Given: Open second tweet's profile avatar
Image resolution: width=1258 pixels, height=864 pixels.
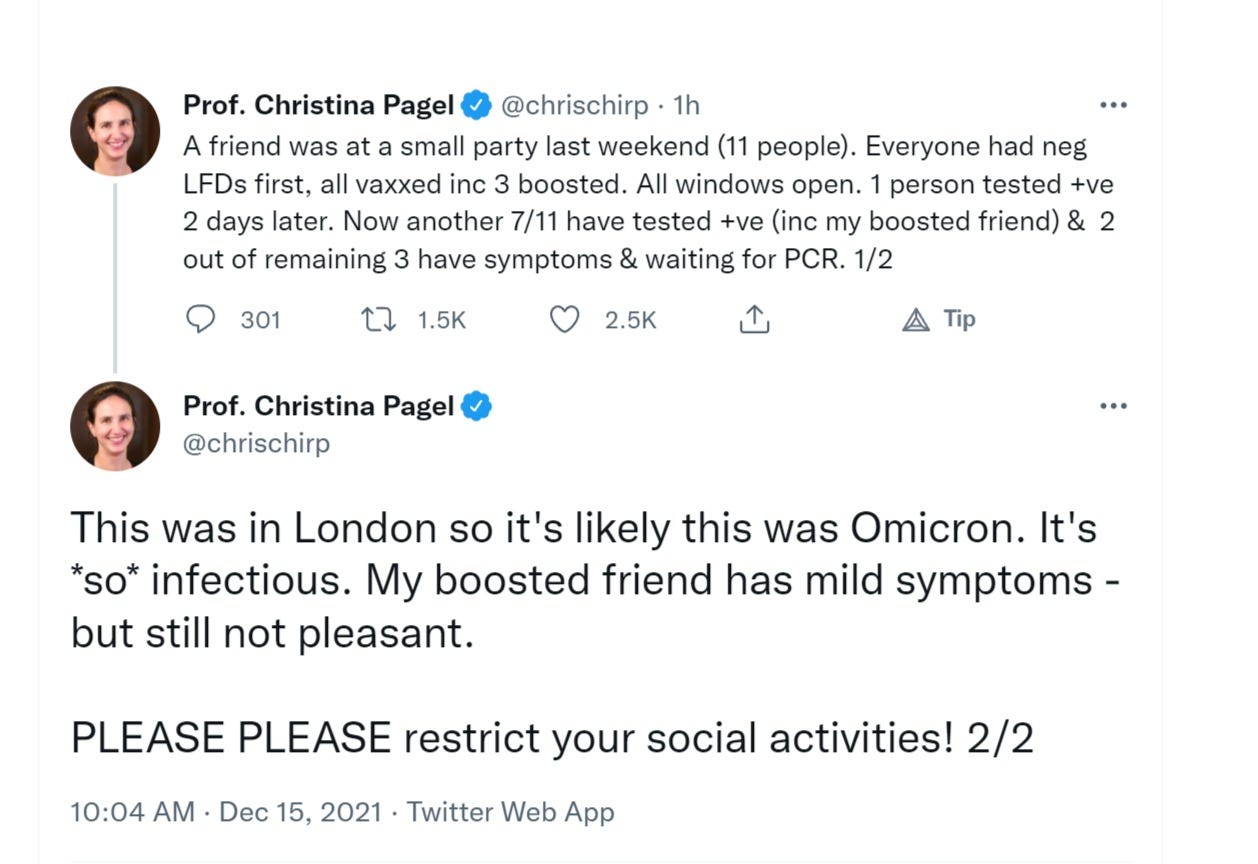Looking at the screenshot, I should click(115, 426).
